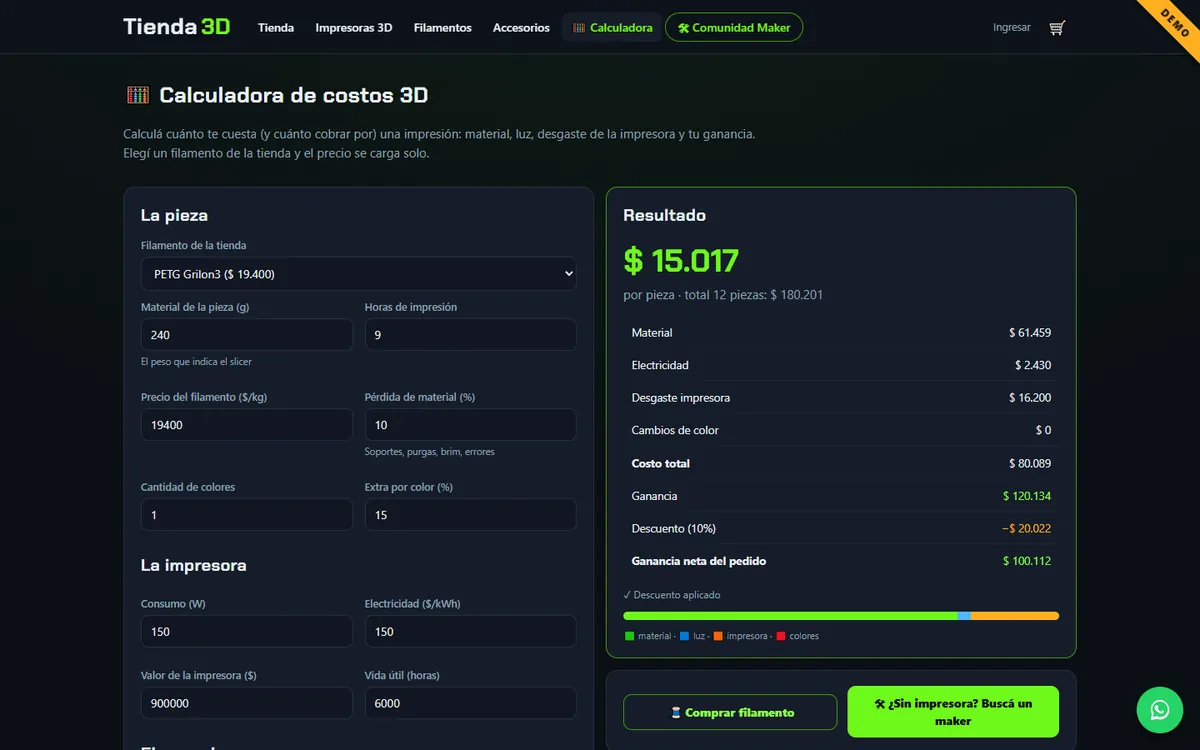1200x750 pixels.
Task: Open the Comunidad Maker button
Action: pos(734,28)
